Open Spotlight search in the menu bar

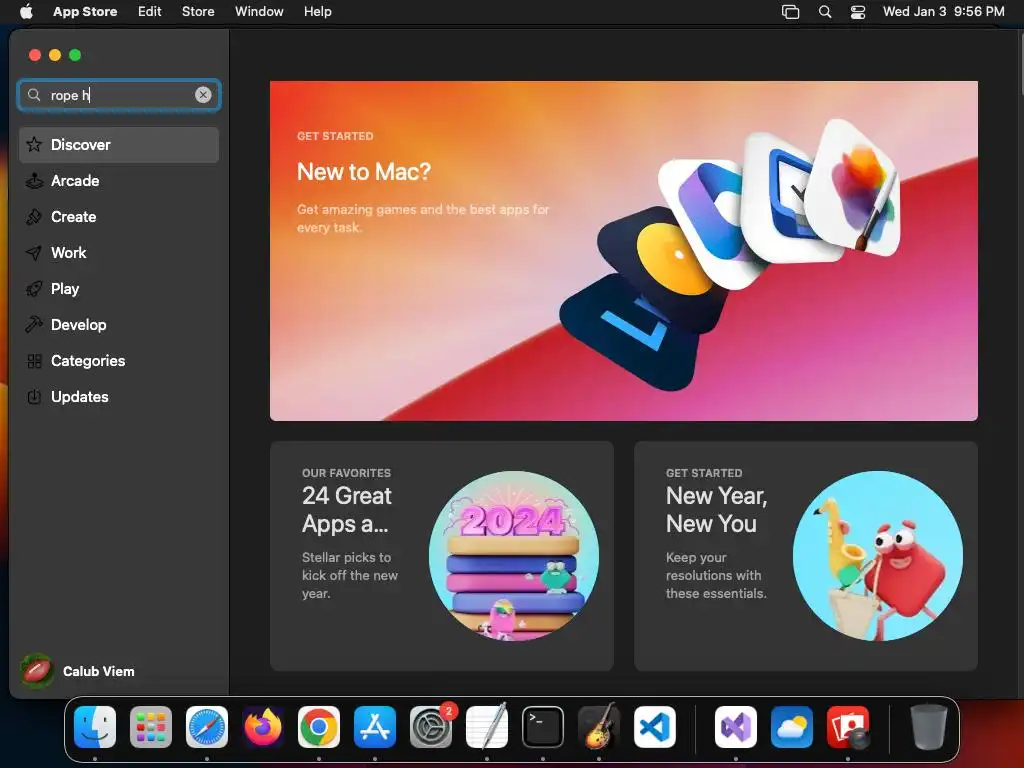pos(825,12)
